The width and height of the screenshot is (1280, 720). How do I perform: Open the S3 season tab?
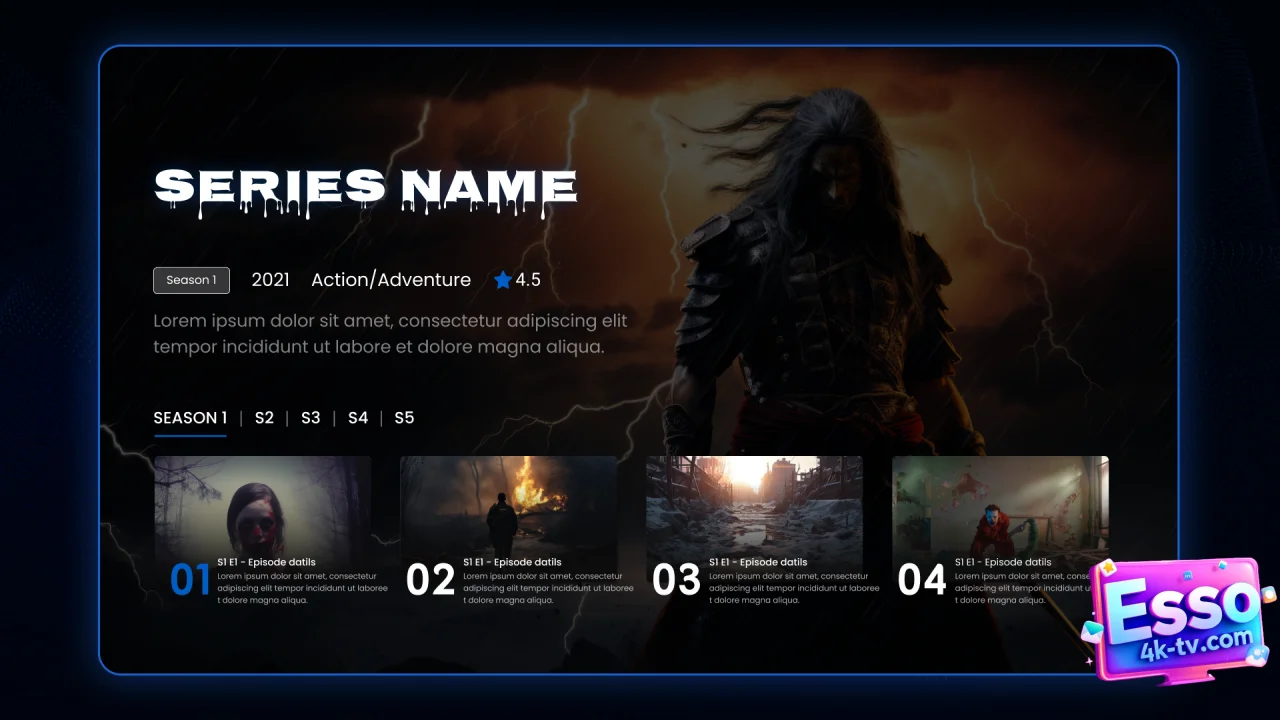pos(311,418)
